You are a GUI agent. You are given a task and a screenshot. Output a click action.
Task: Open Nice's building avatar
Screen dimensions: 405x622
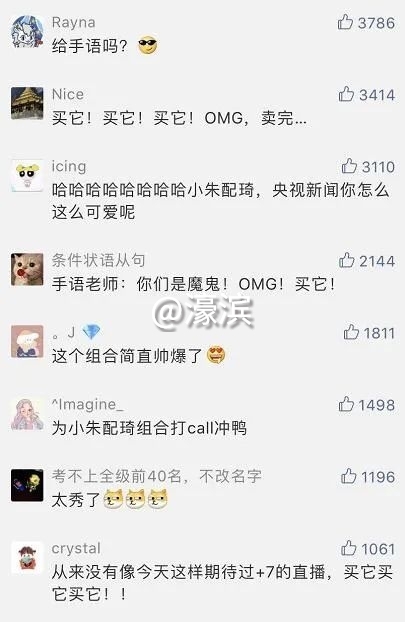(27, 103)
